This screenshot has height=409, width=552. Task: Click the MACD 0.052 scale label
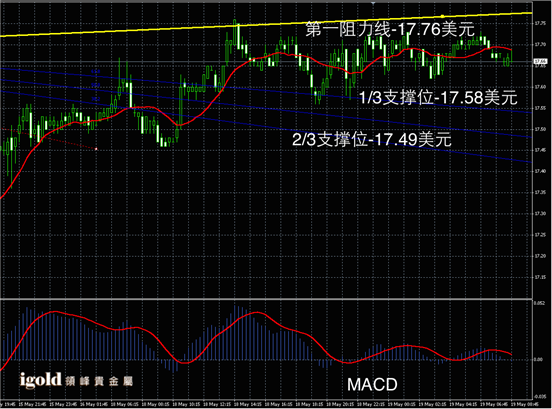coord(539,303)
